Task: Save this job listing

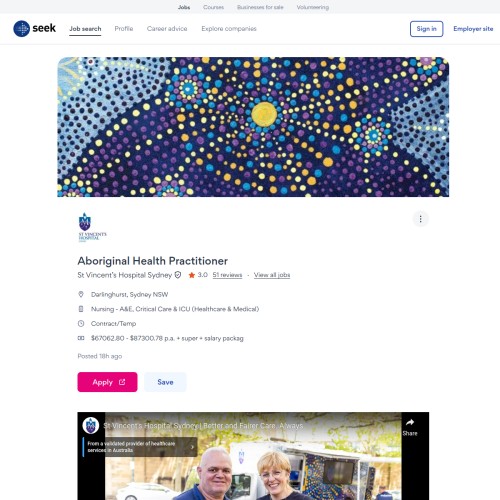Action: tap(165, 382)
